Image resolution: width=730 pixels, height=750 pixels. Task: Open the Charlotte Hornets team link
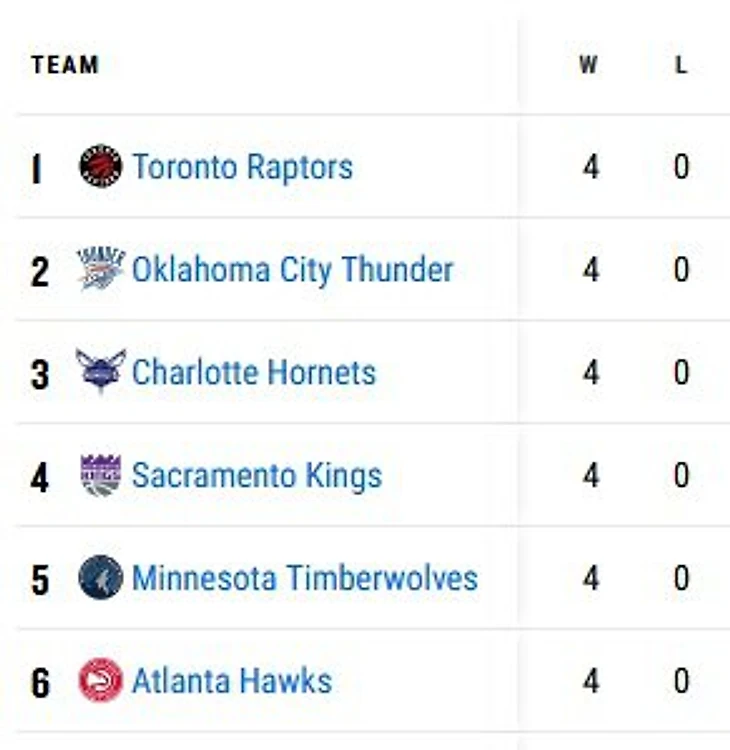point(254,373)
